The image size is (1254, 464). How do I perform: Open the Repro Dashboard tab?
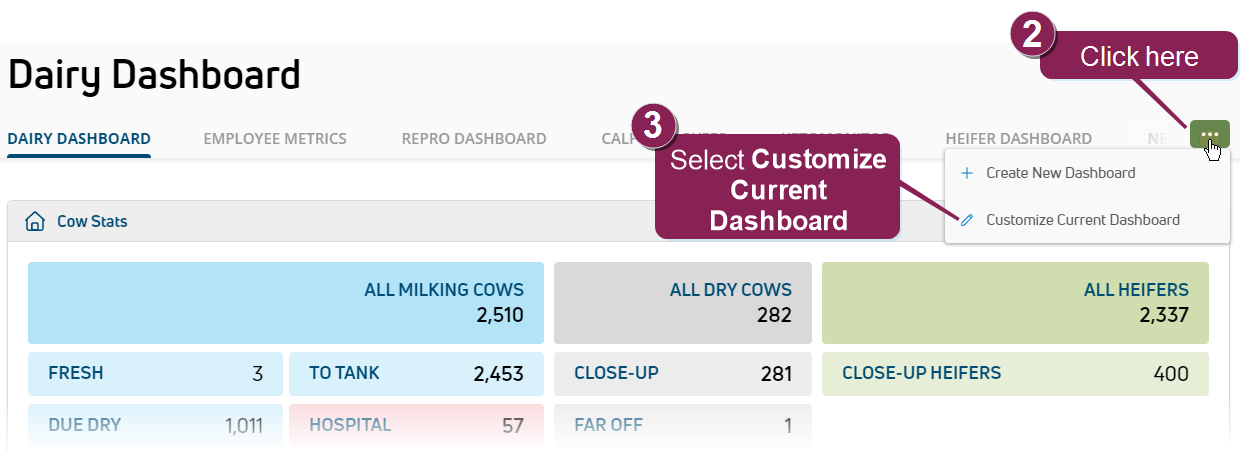[x=474, y=139]
